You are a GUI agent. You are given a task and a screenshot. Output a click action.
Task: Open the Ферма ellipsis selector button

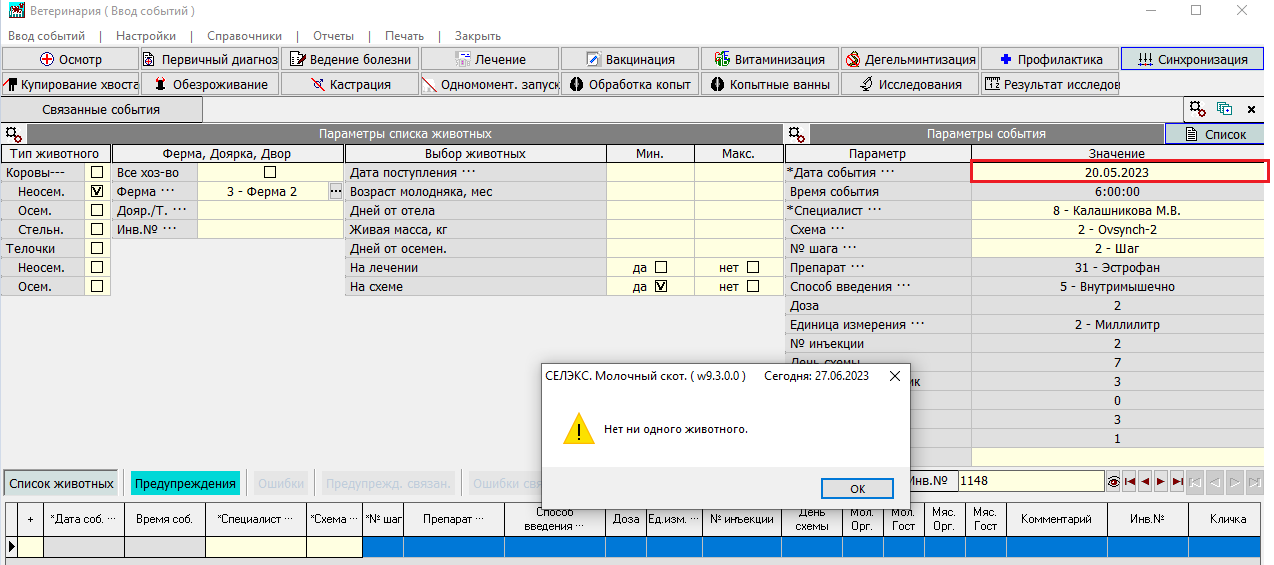click(335, 191)
